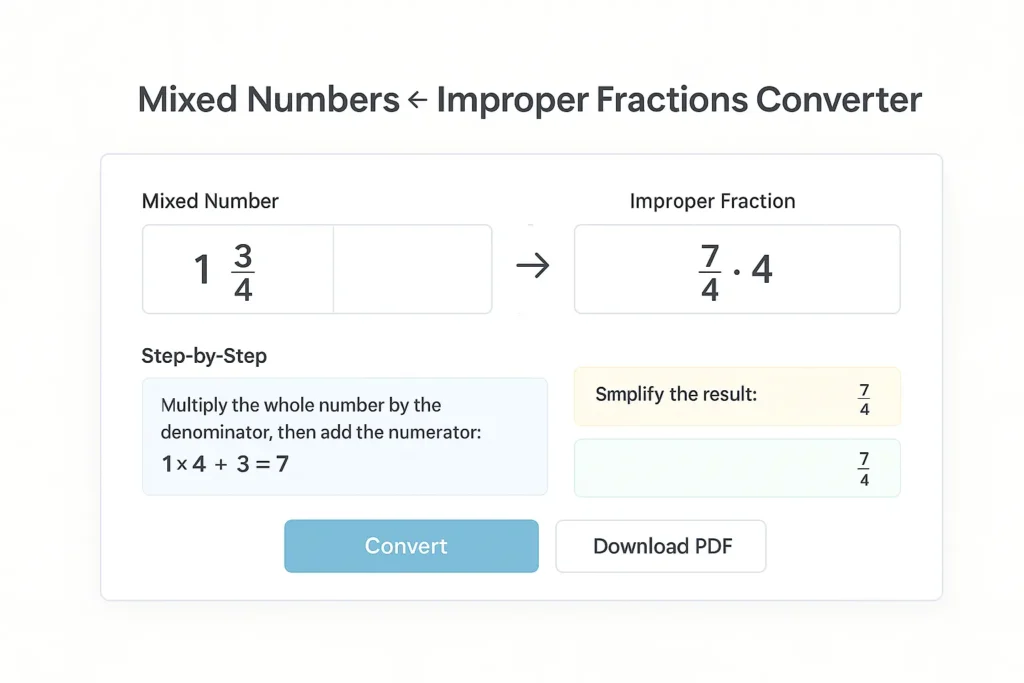Select the multiplication explanation panel
This screenshot has width=1024, height=683.
pos(344,436)
